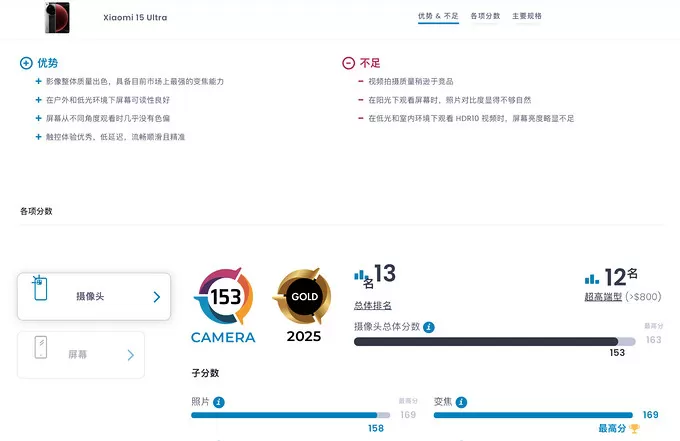The image size is (680, 441).
Task: Click the blue 169 zoom score value
Action: click(x=651, y=415)
